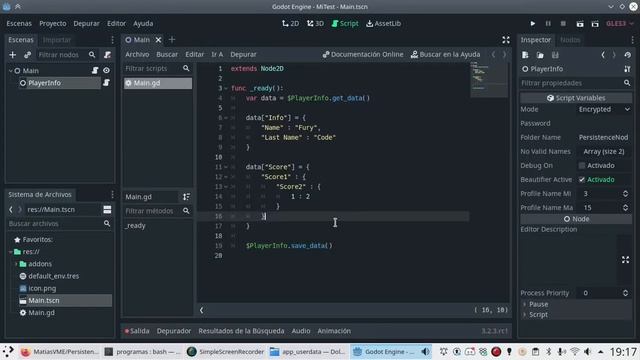
Task: Open Buscar menu in script editor
Action: pyautogui.click(x=167, y=54)
